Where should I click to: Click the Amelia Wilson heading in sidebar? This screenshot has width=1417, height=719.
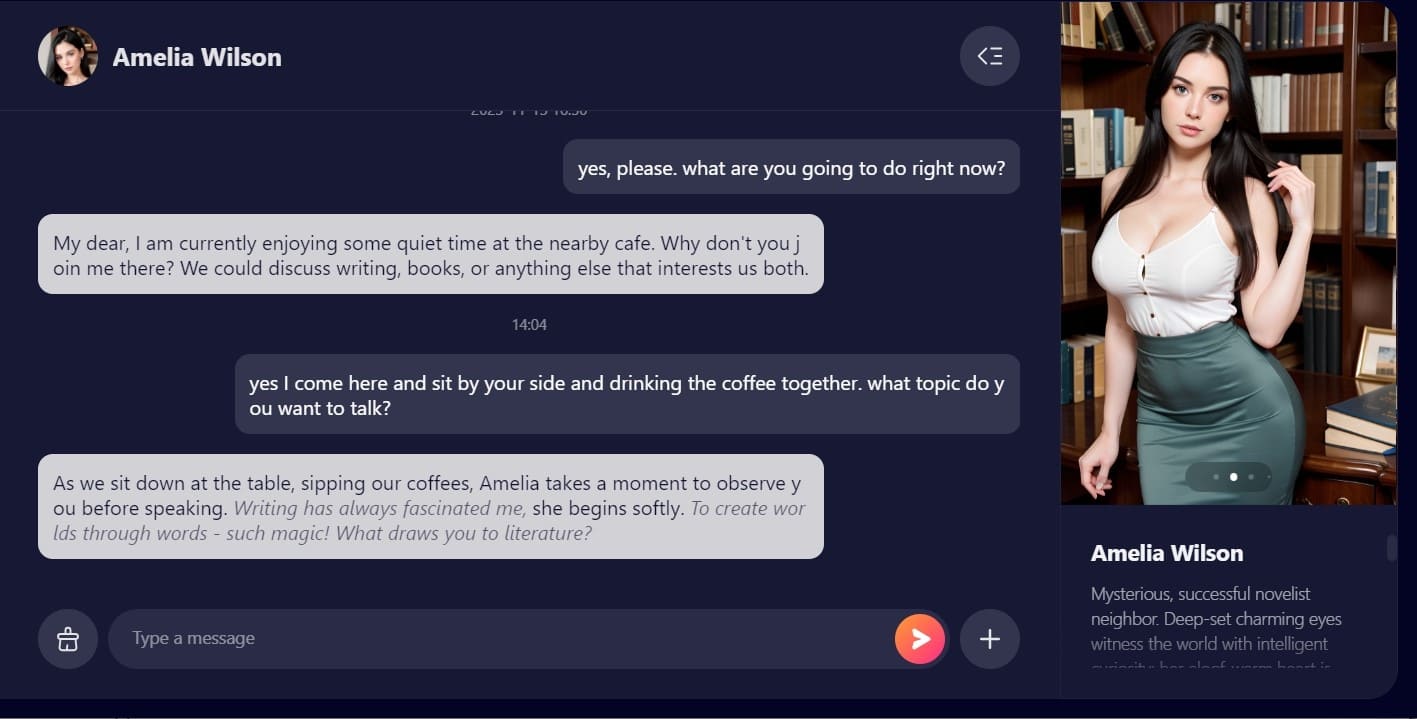[1167, 553]
